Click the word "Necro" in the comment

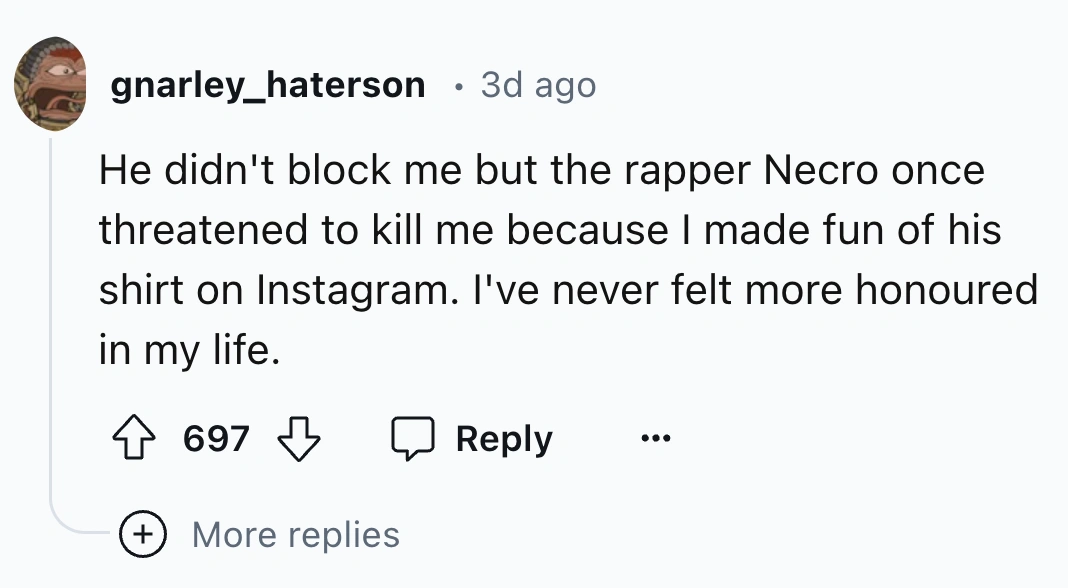coord(819,171)
